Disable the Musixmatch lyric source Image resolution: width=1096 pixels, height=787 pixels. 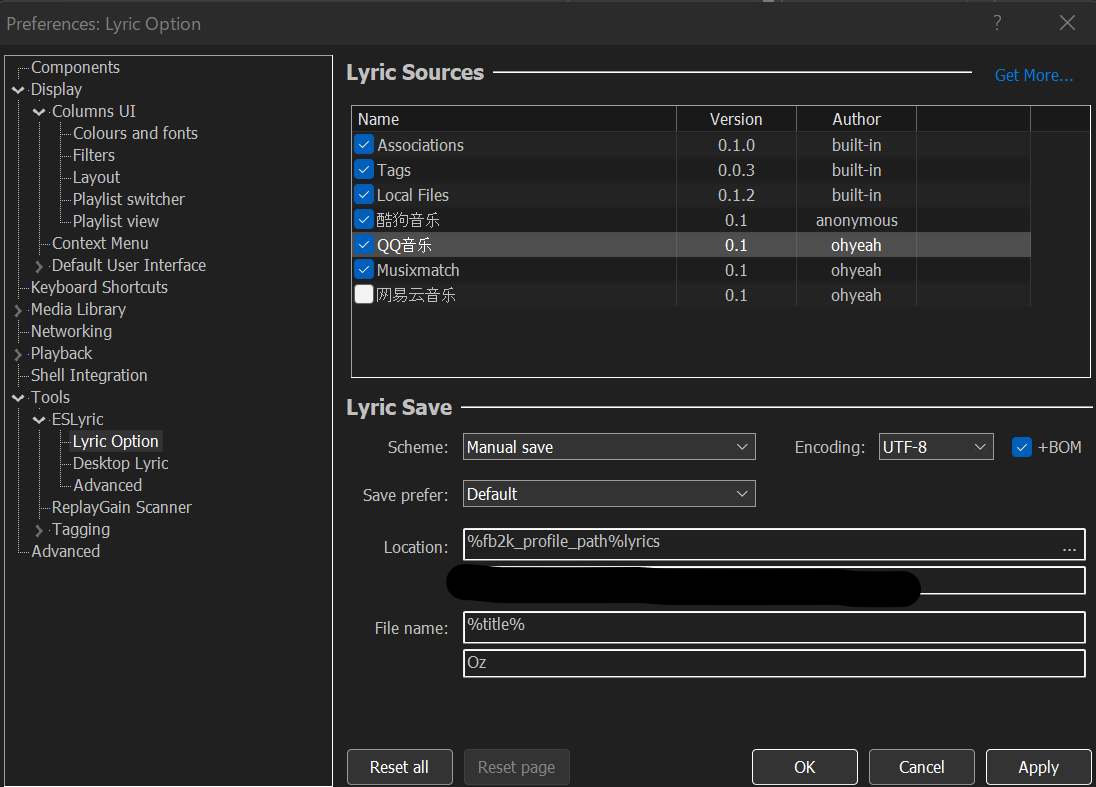[x=364, y=269]
